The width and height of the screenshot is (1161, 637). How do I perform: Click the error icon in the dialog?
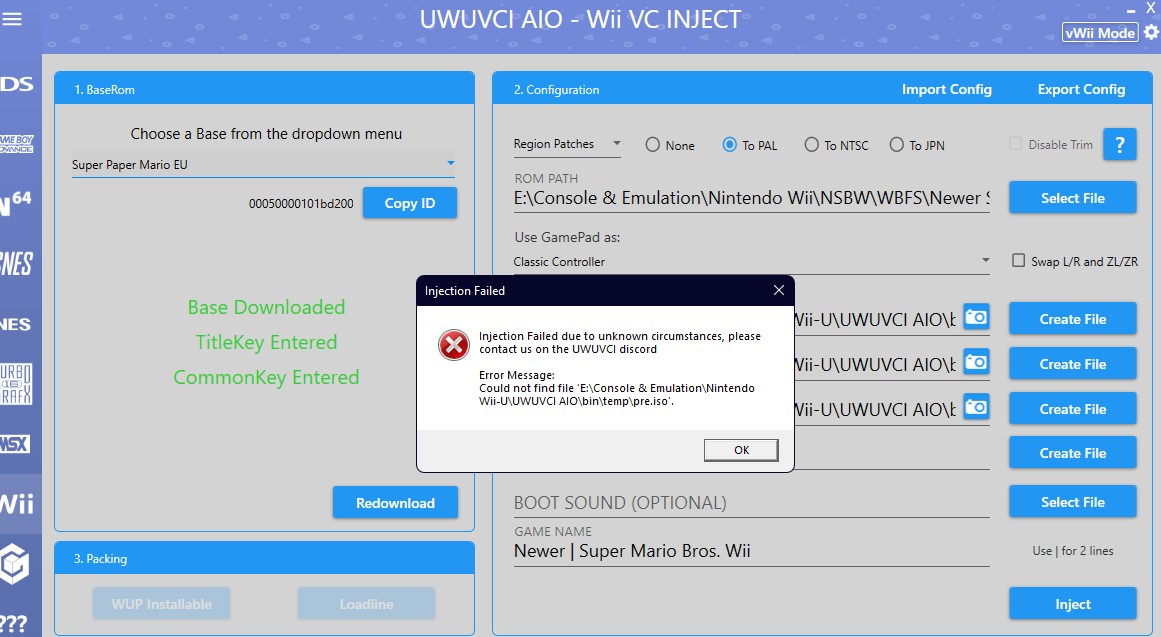point(453,345)
